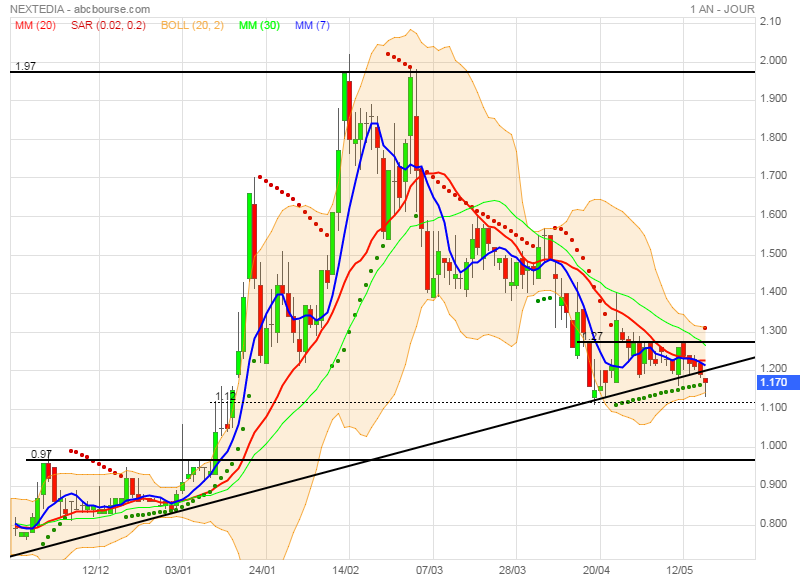800x580 pixels.
Task: Click the 2.10 price axis label
Action: 770,21
